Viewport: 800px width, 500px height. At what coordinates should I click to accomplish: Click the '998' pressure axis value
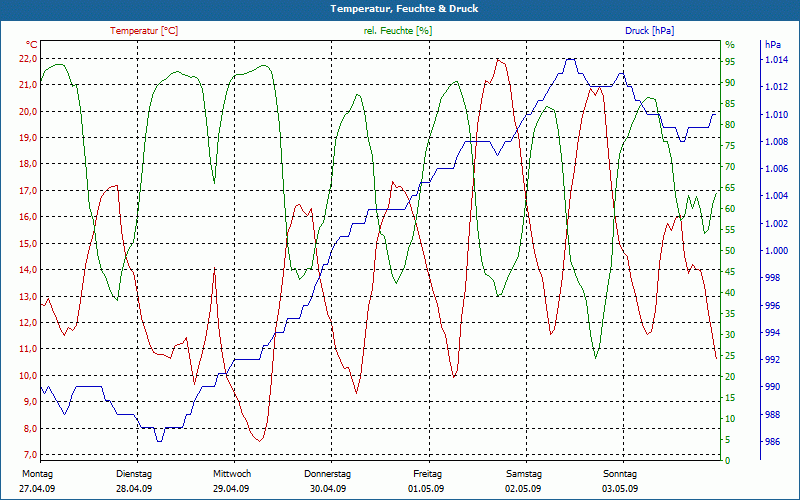(x=772, y=278)
